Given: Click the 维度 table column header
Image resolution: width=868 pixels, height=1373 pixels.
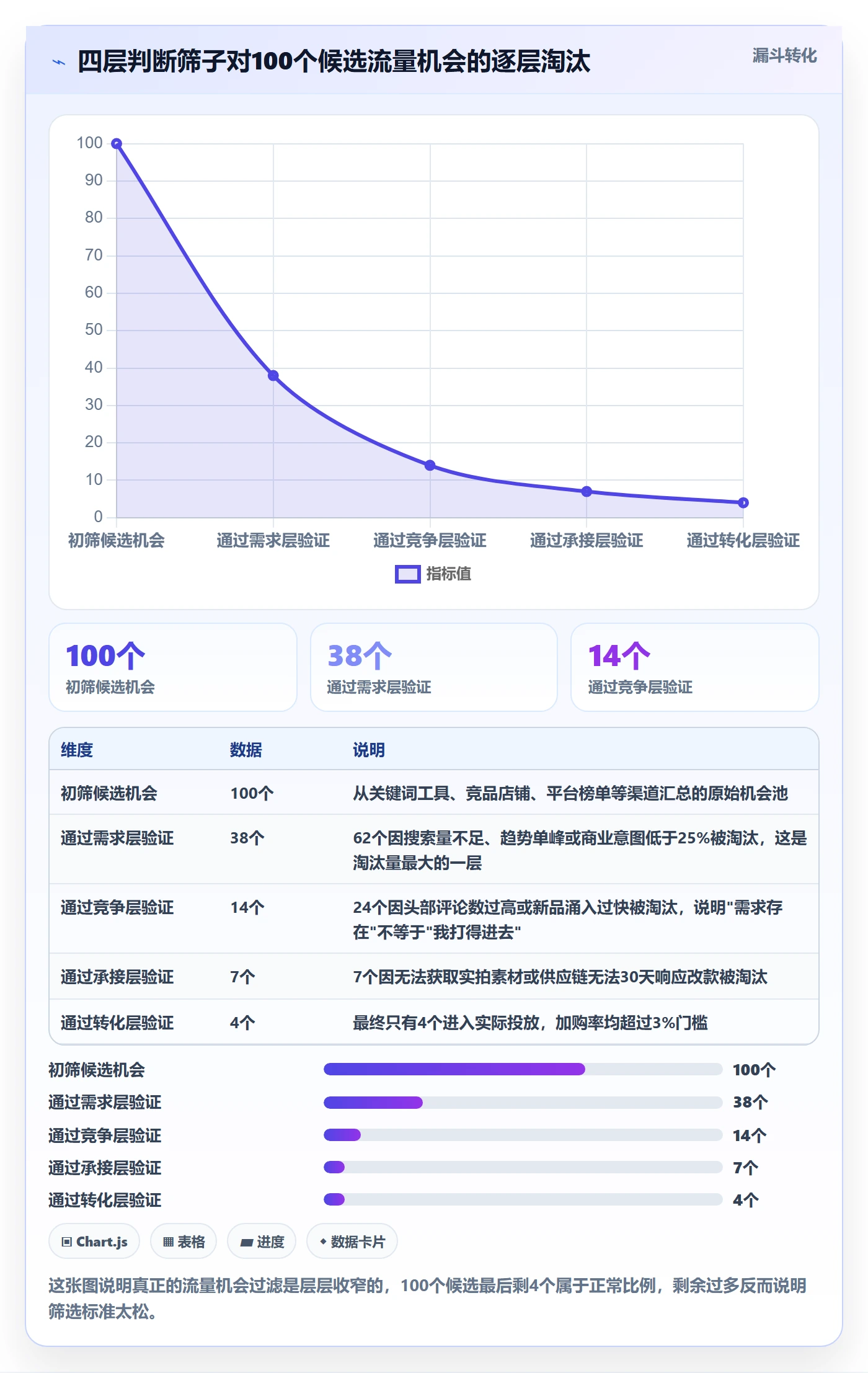Looking at the screenshot, I should click(x=77, y=750).
